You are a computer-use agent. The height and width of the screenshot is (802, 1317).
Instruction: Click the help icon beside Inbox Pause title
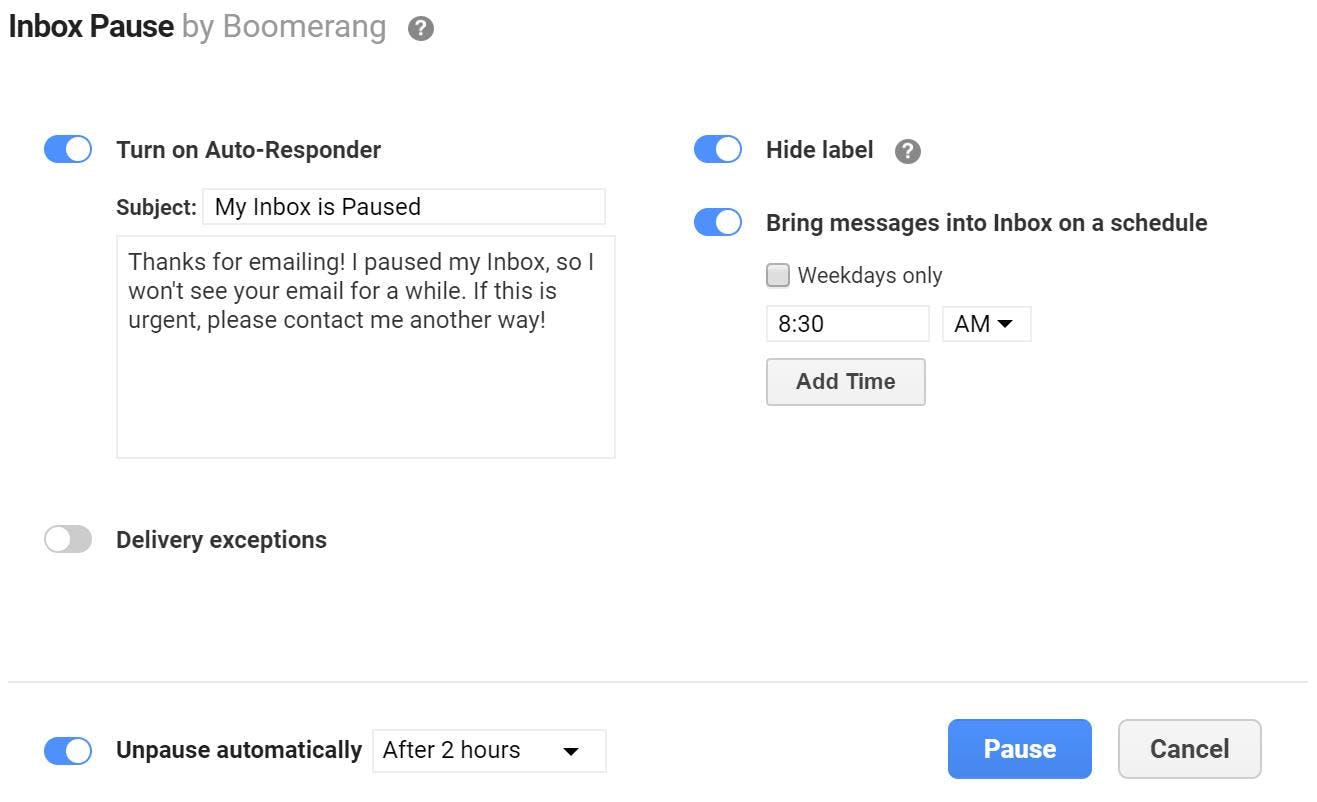pyautogui.click(x=421, y=29)
